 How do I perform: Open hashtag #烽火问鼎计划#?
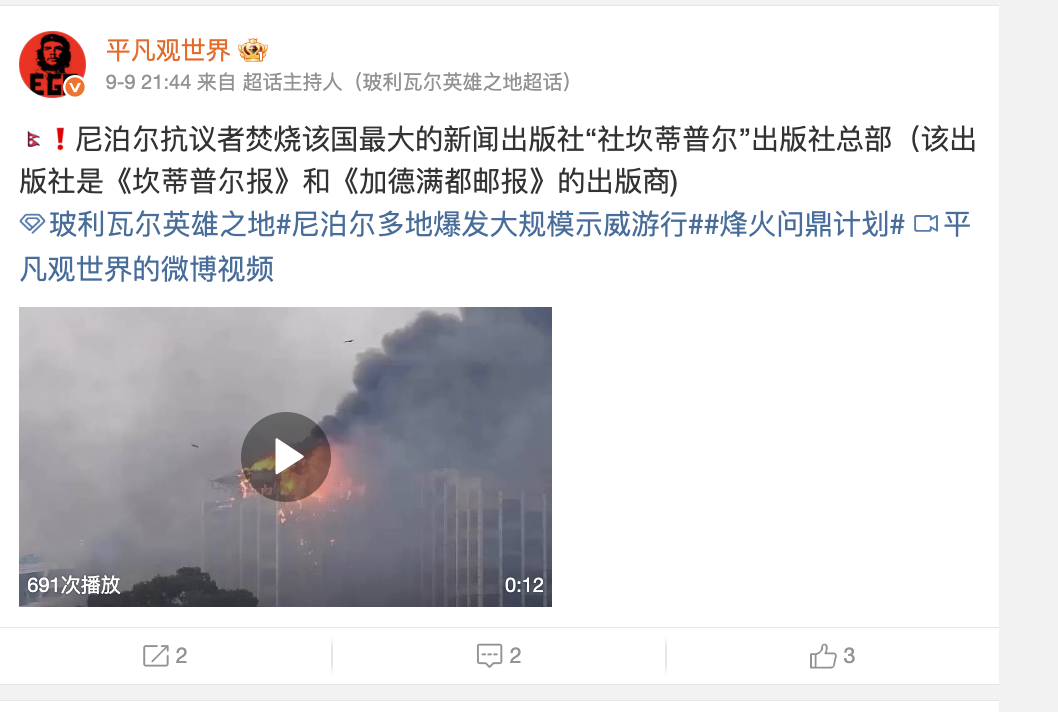tap(804, 224)
